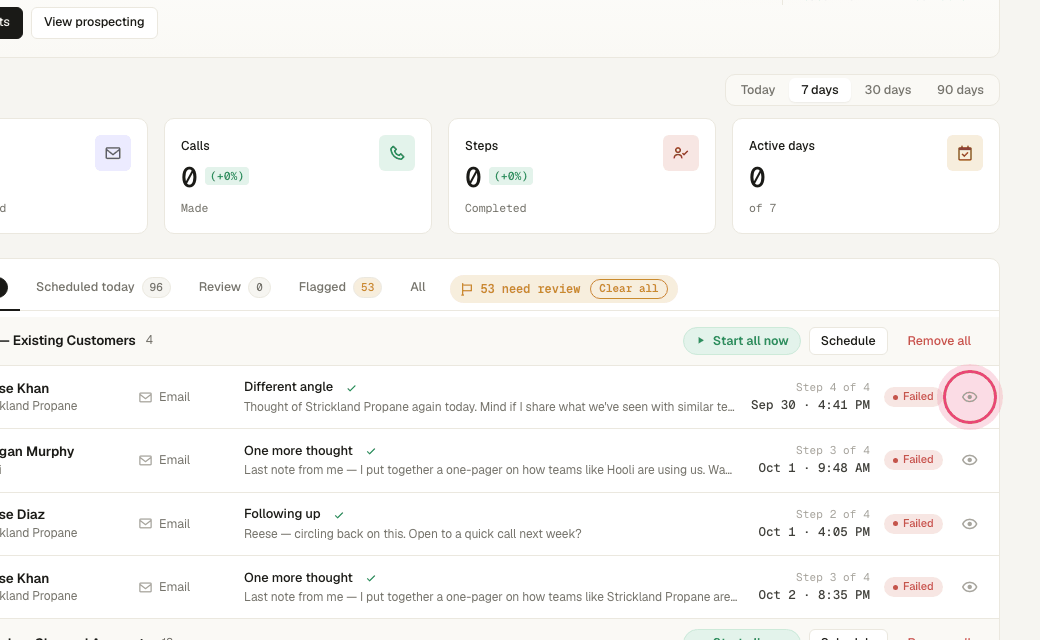The image size is (1040, 640).
Task: Click the View prospecting button
Action: [94, 23]
